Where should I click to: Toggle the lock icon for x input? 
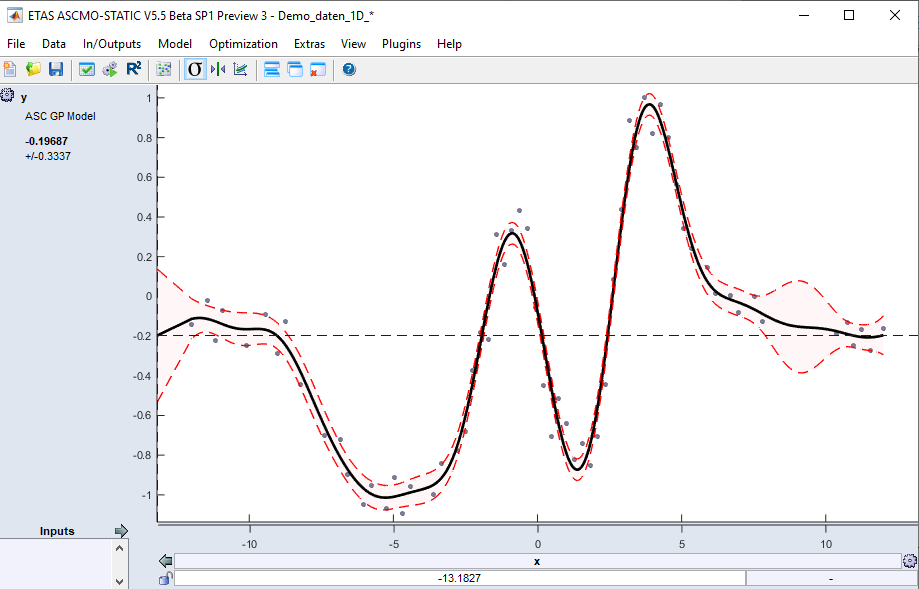point(165,578)
